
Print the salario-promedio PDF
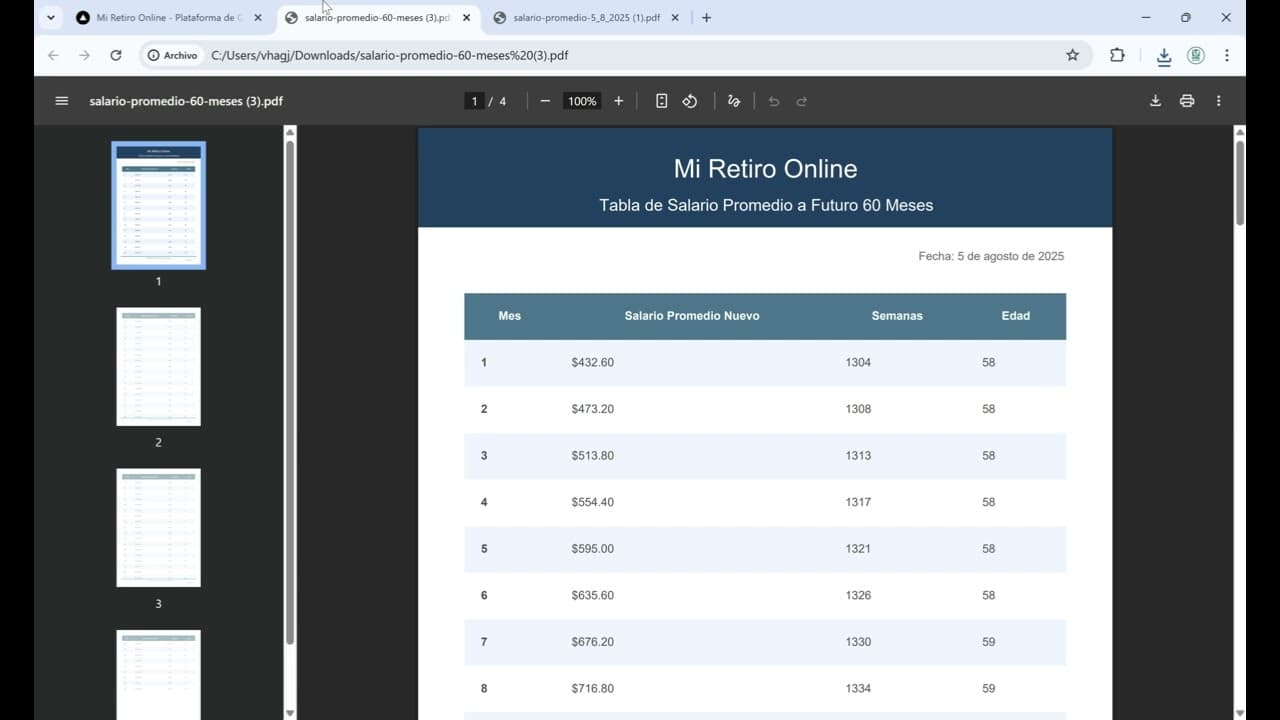tap(1187, 100)
